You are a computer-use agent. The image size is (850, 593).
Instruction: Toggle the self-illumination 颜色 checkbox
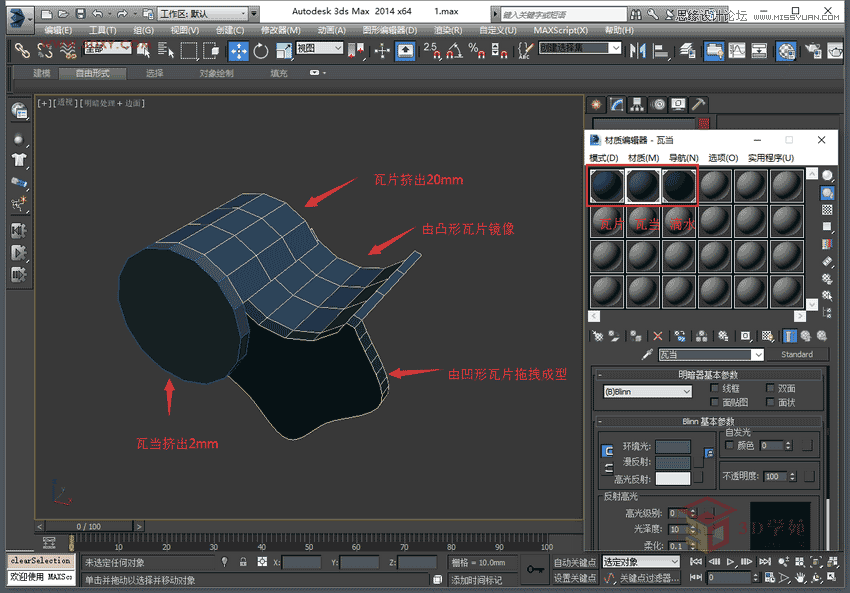click(x=728, y=445)
